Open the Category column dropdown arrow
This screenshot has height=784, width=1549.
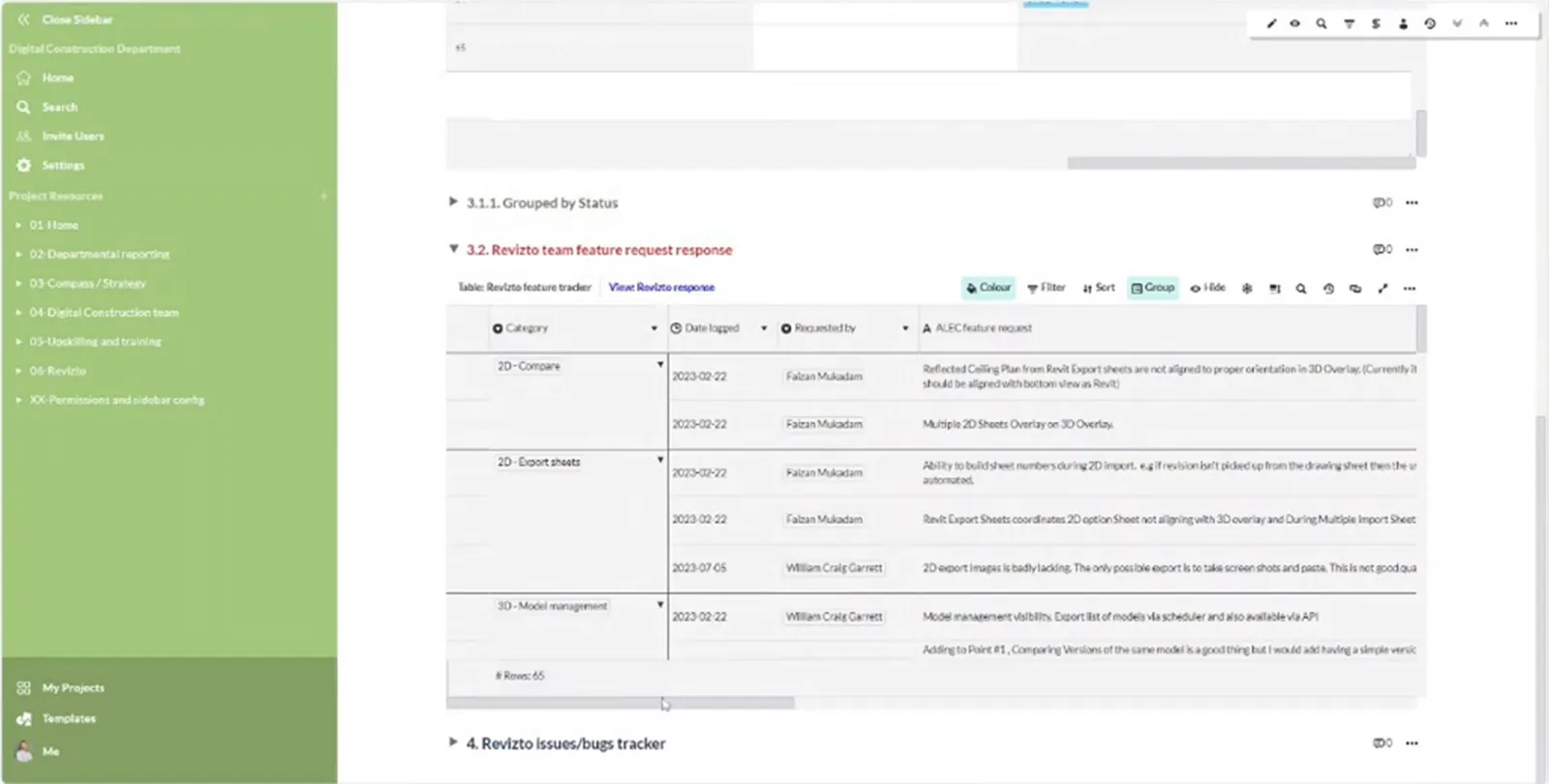click(x=653, y=329)
